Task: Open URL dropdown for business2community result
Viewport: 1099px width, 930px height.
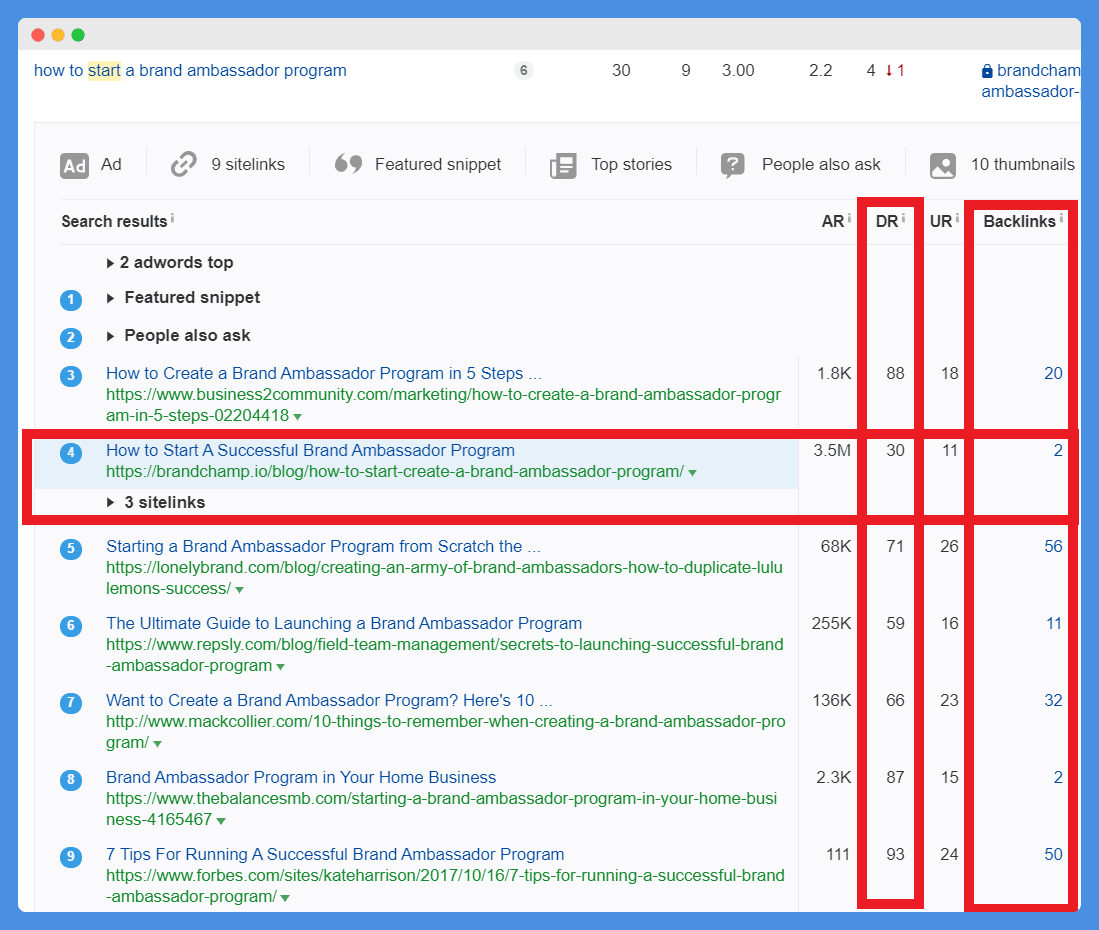Action: coord(298,417)
